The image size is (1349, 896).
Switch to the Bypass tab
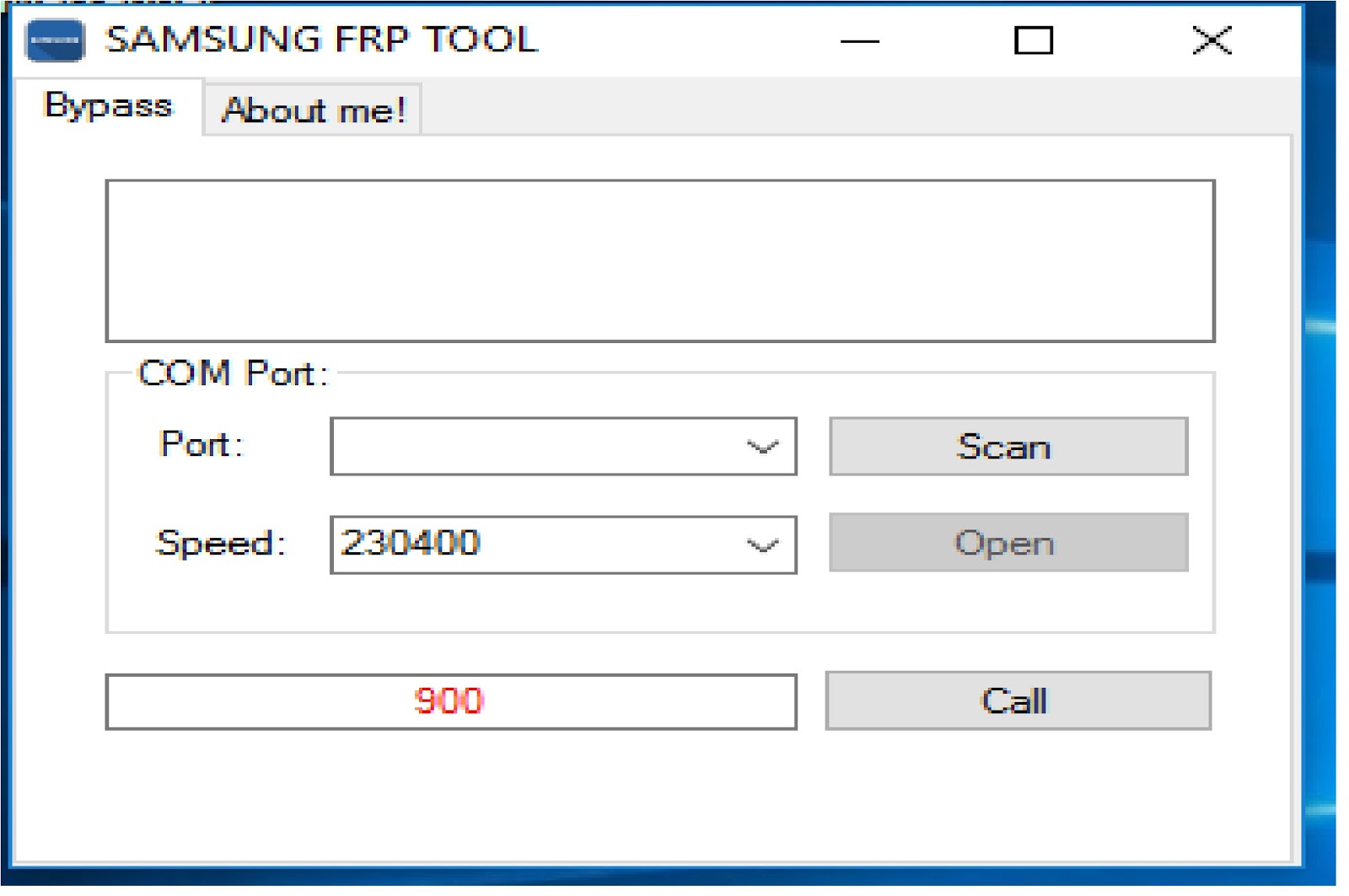[x=108, y=106]
